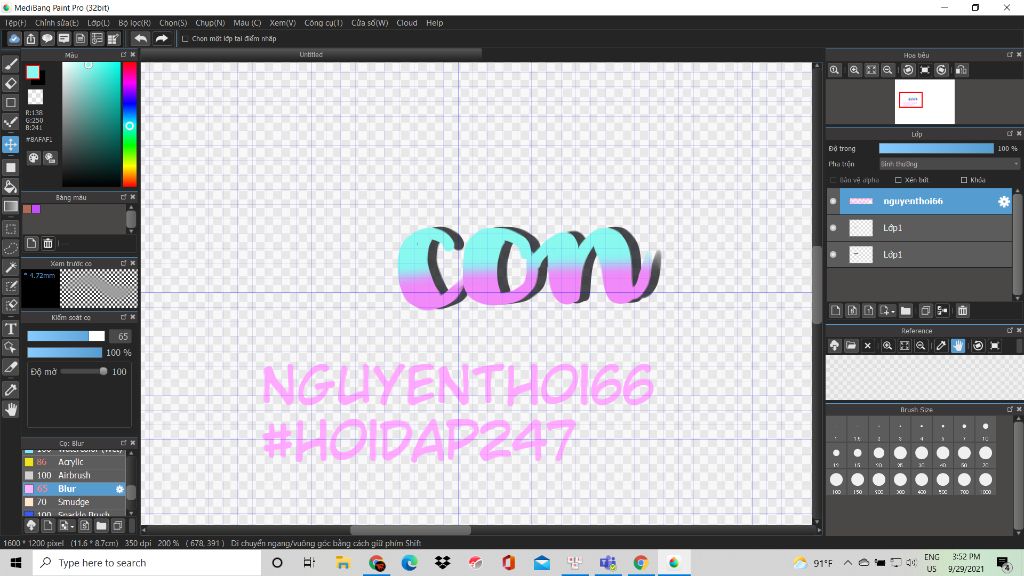
Task: Select the Bucket fill tool
Action: 10,187
